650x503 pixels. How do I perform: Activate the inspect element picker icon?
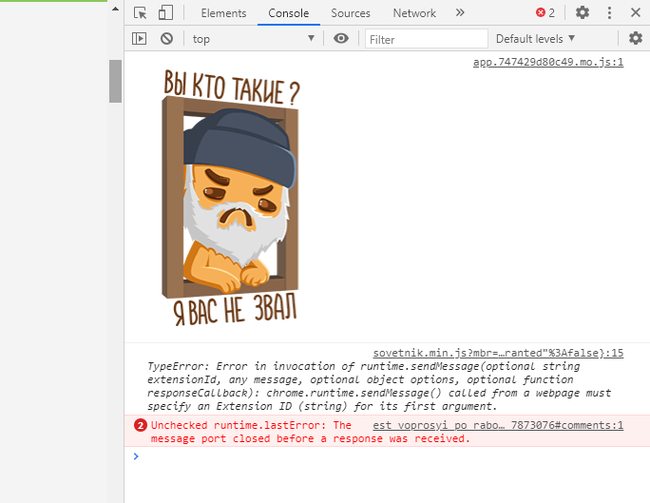tap(140, 13)
